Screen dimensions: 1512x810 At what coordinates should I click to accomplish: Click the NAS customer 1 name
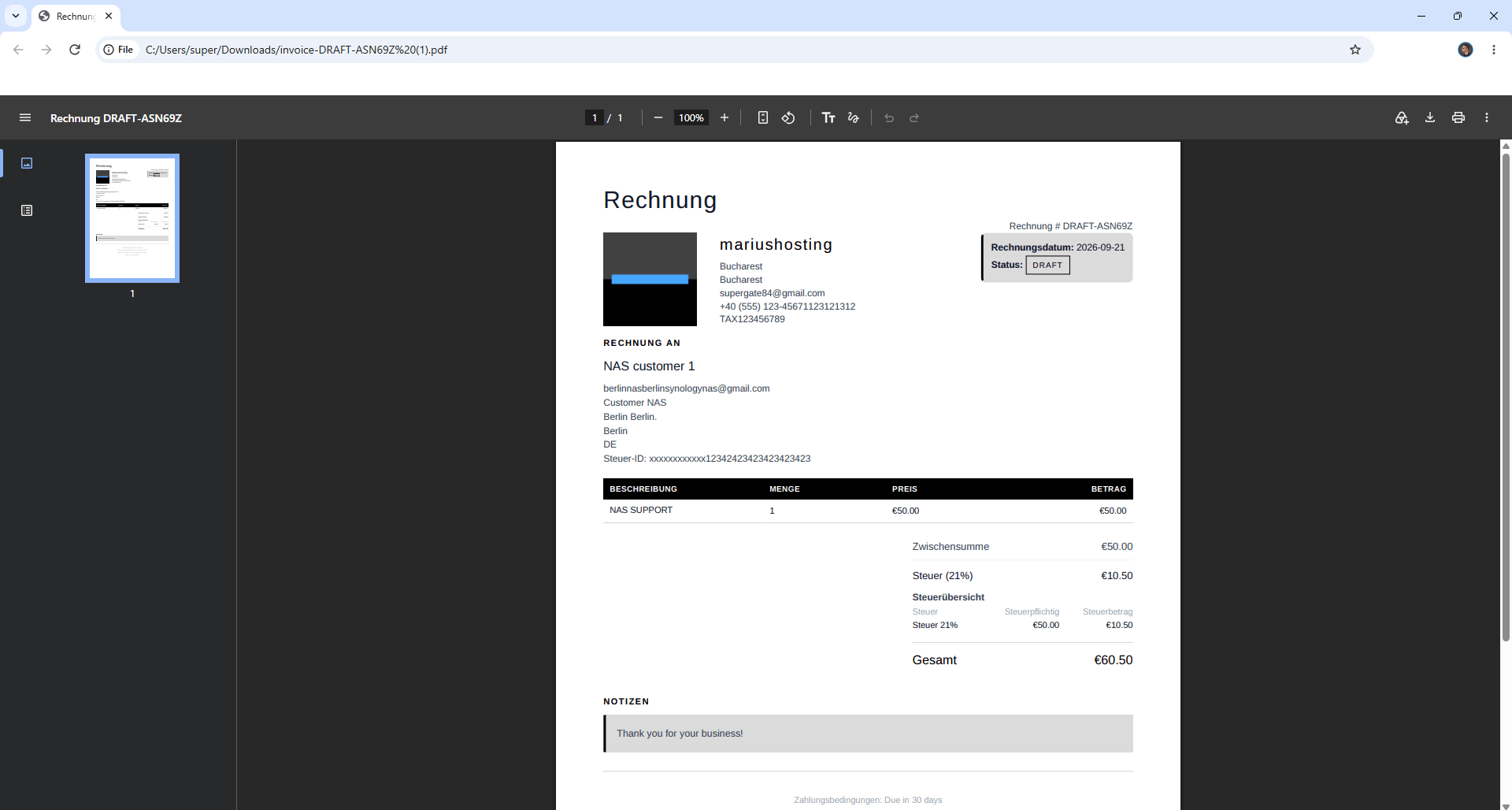649,366
